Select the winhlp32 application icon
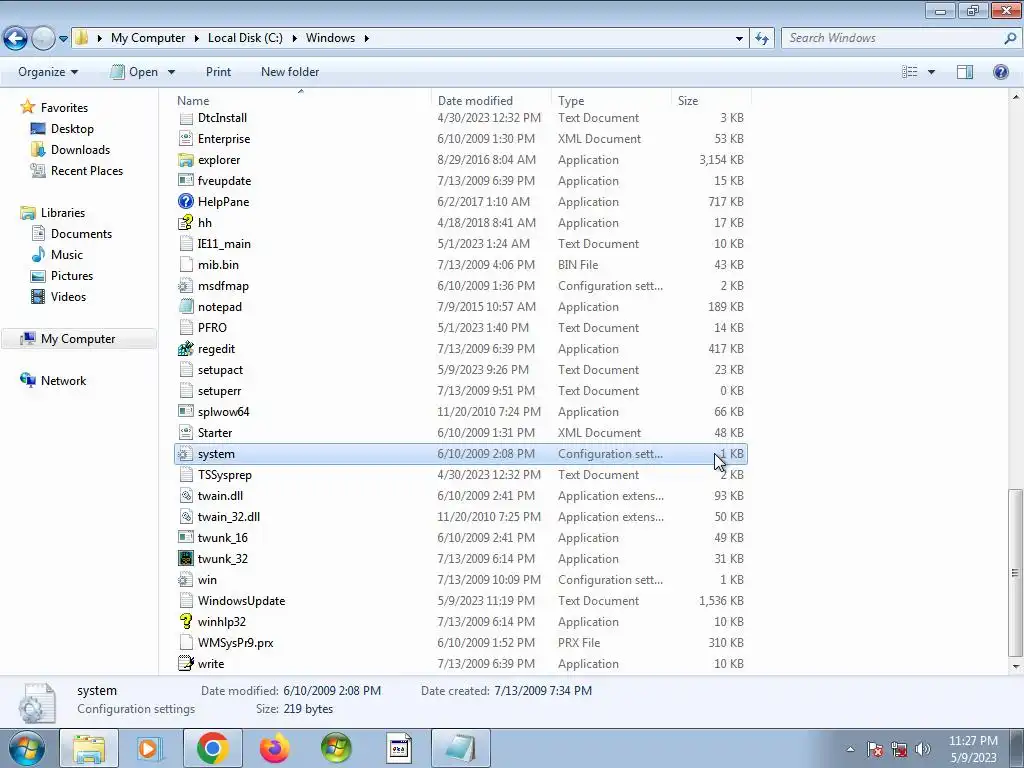This screenshot has width=1024, height=768. pyautogui.click(x=186, y=622)
